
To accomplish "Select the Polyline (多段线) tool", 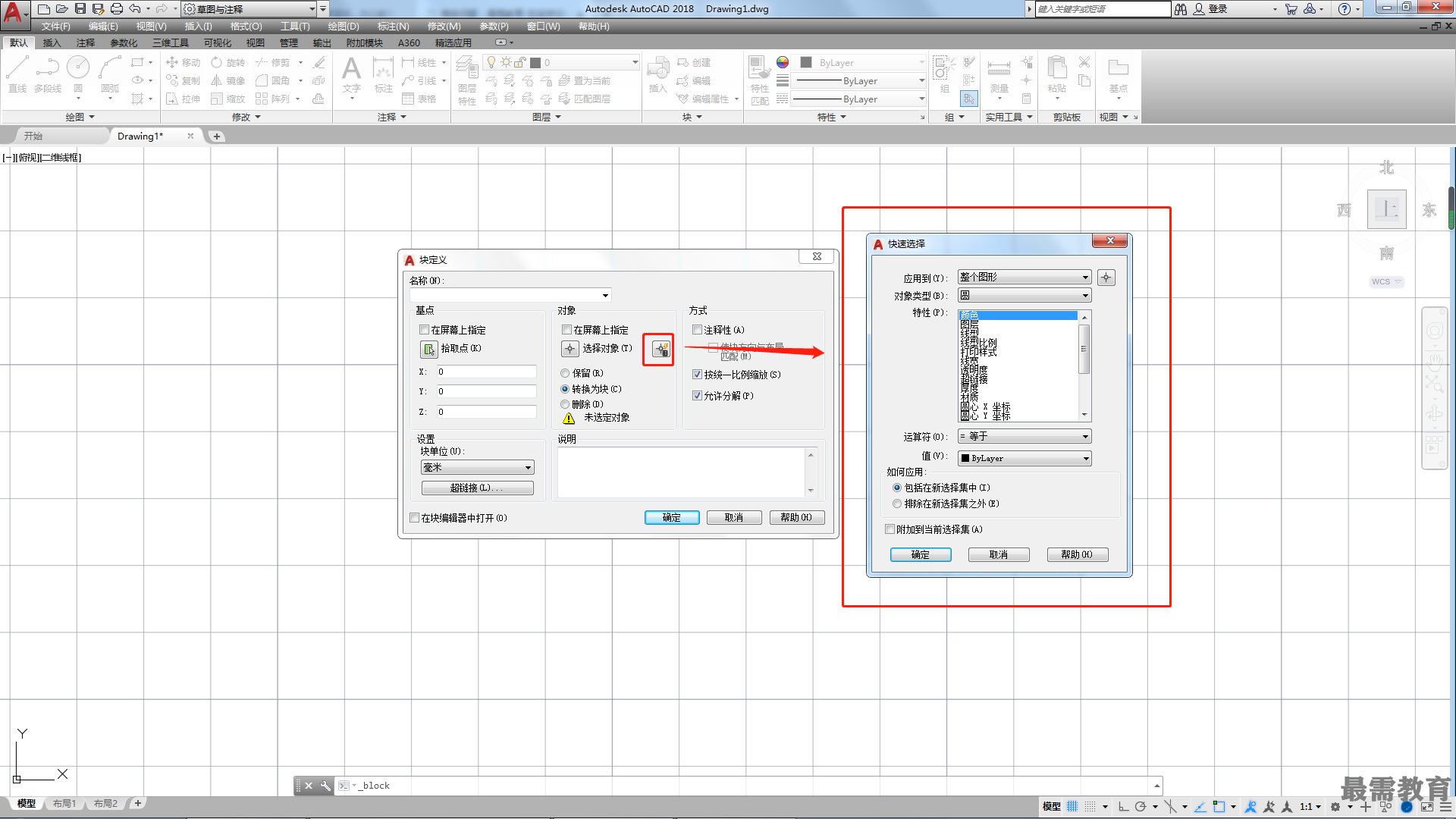I will (48, 74).
